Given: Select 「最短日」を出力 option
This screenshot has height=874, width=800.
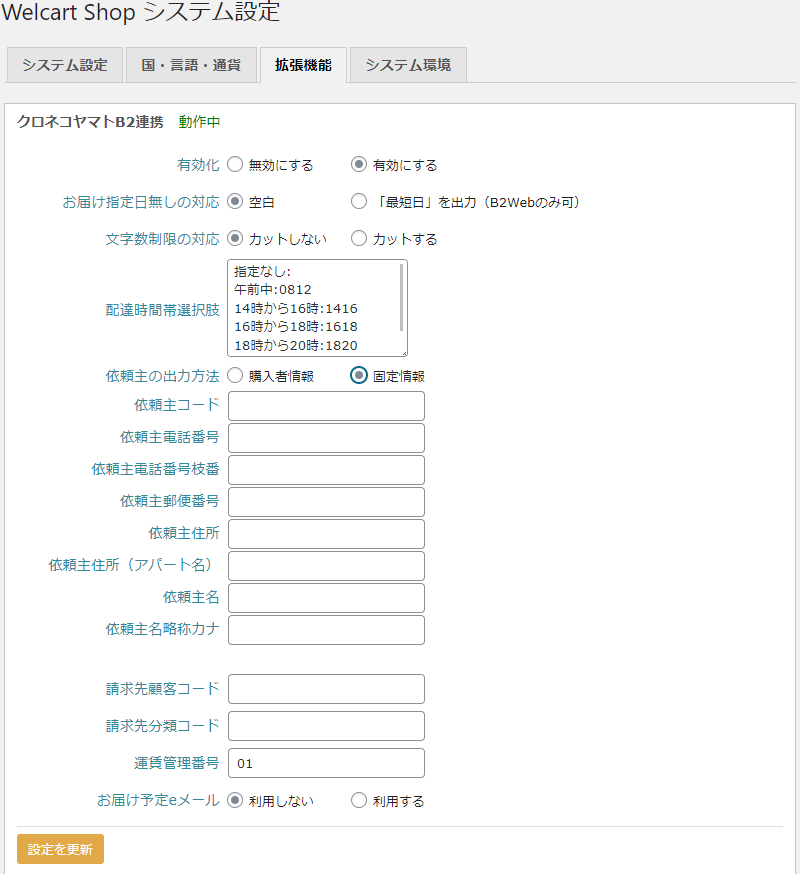Looking at the screenshot, I should click(x=358, y=201).
